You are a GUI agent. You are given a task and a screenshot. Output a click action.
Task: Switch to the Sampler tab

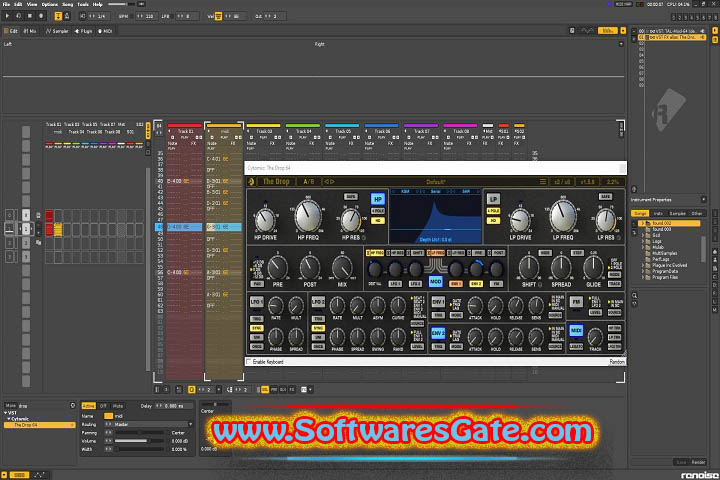57,31
